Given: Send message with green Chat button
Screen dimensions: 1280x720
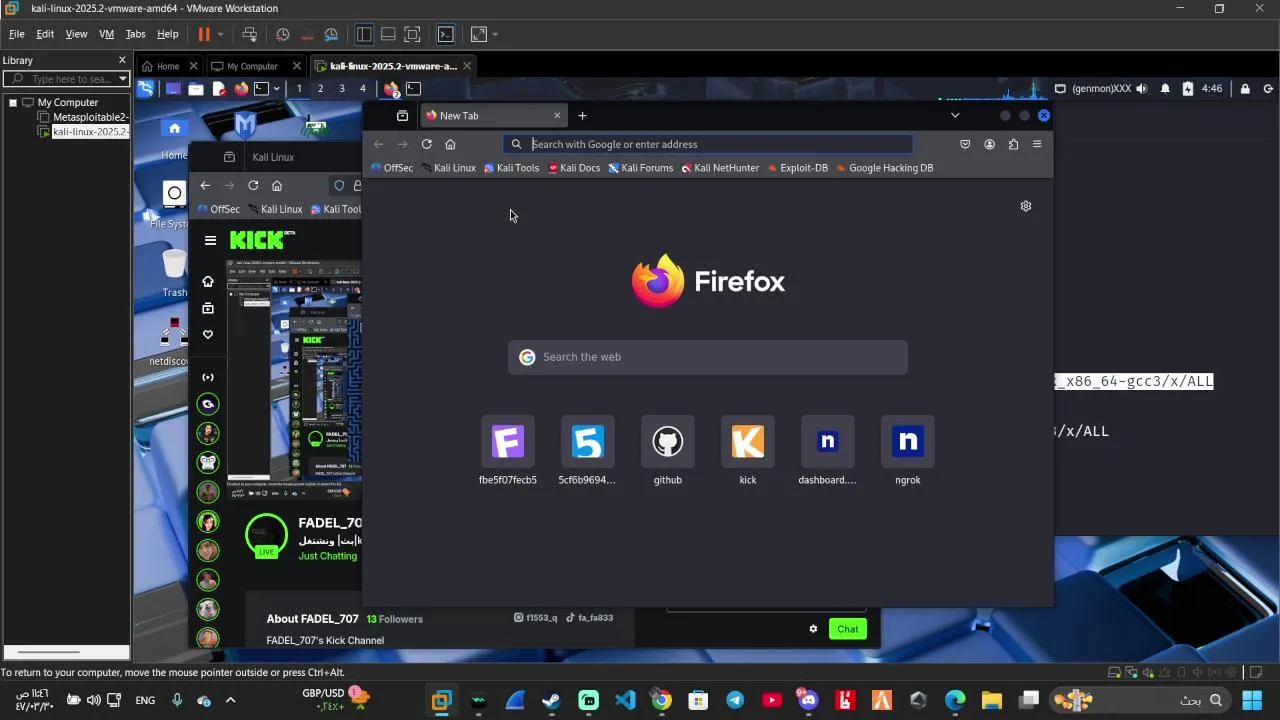Looking at the screenshot, I should coord(848,629).
